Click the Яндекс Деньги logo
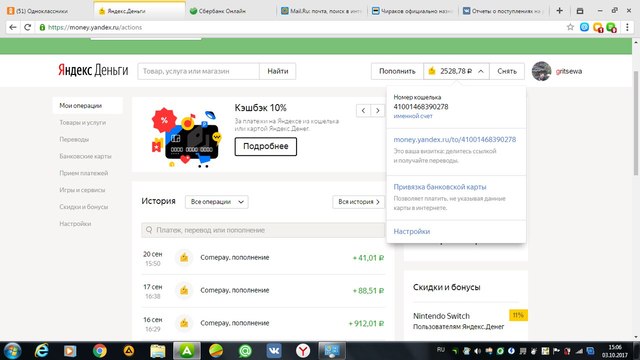This screenshot has height=360, width=640. click(93, 71)
